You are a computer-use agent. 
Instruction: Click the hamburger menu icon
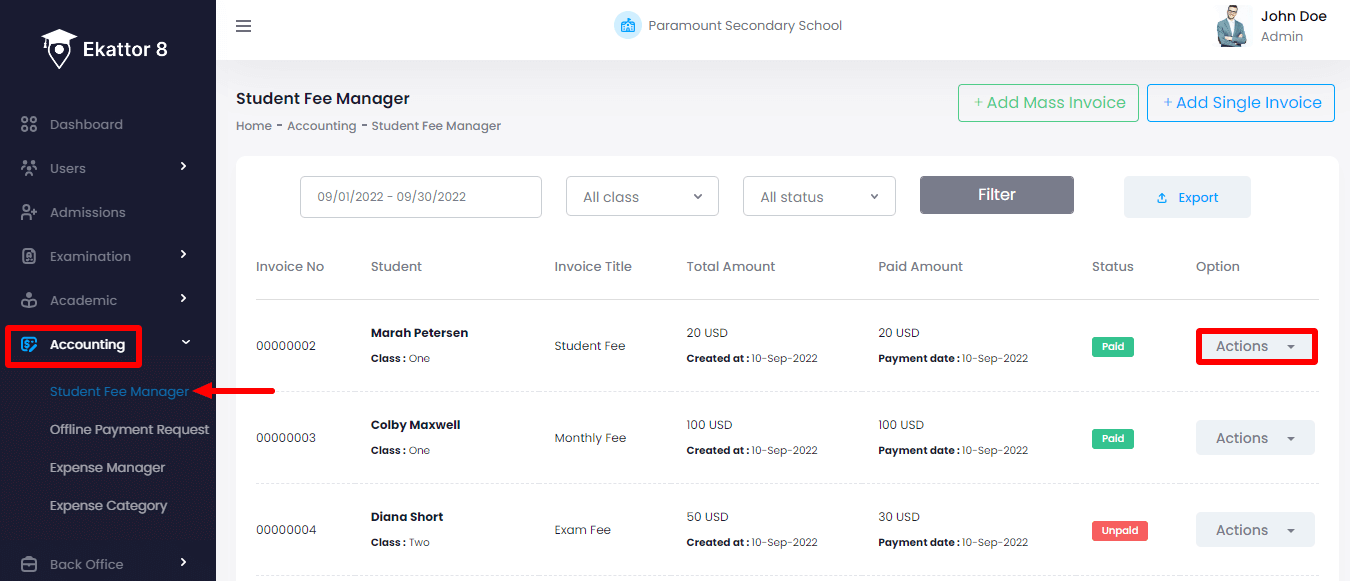(244, 26)
